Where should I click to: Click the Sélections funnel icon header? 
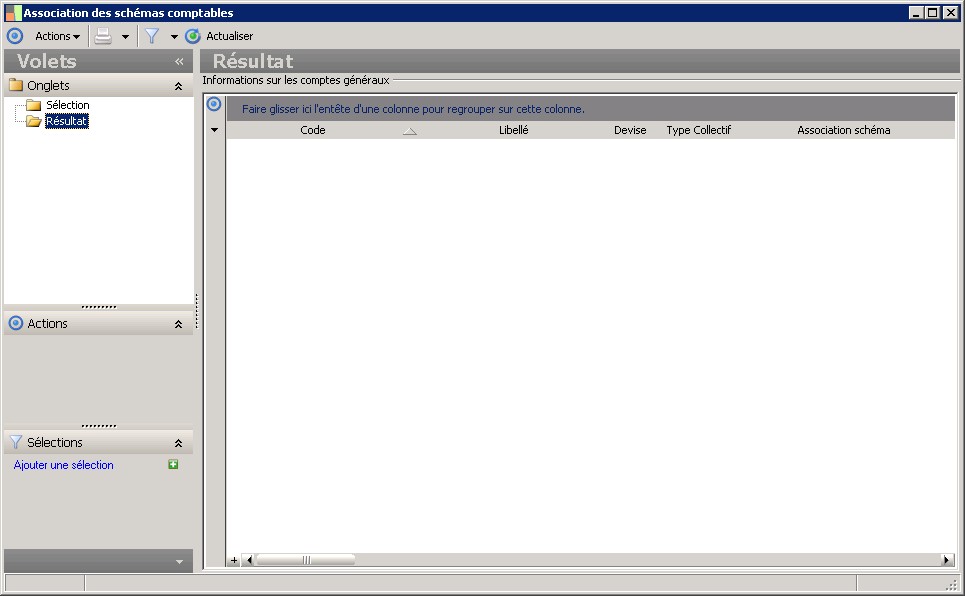pyautogui.click(x=16, y=442)
